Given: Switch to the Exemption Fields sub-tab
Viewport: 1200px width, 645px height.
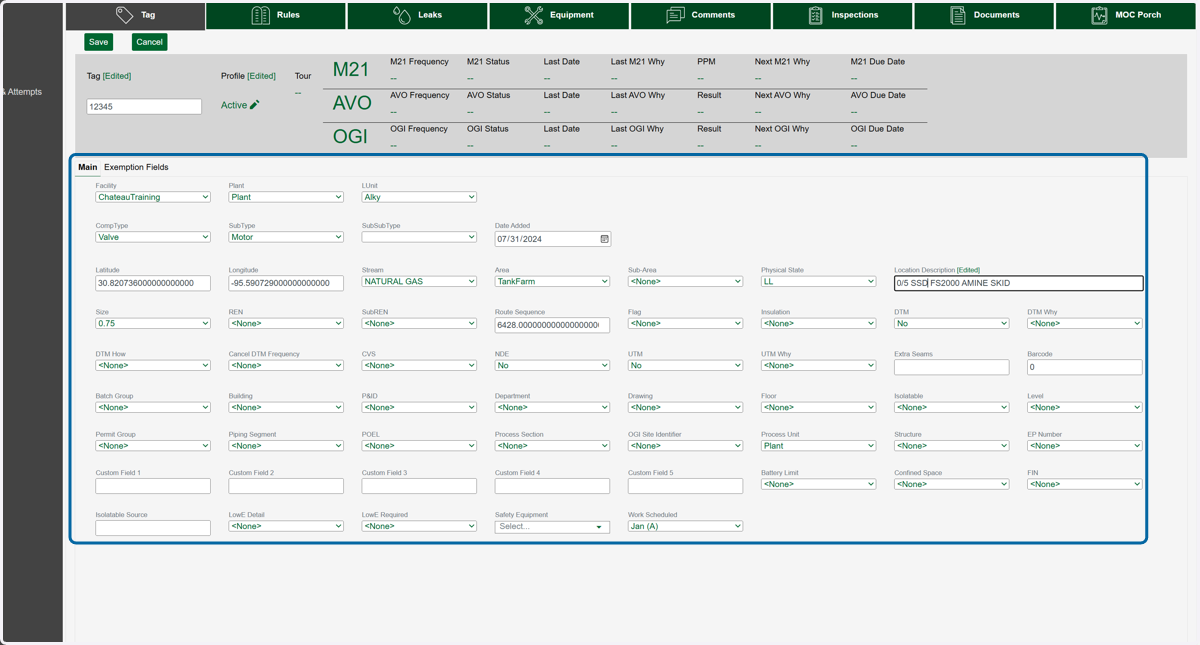Looking at the screenshot, I should (x=136, y=167).
